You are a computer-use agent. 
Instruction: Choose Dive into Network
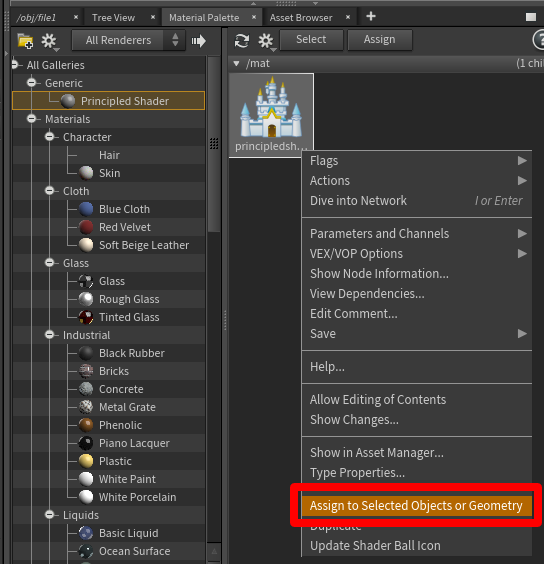[x=417, y=201]
